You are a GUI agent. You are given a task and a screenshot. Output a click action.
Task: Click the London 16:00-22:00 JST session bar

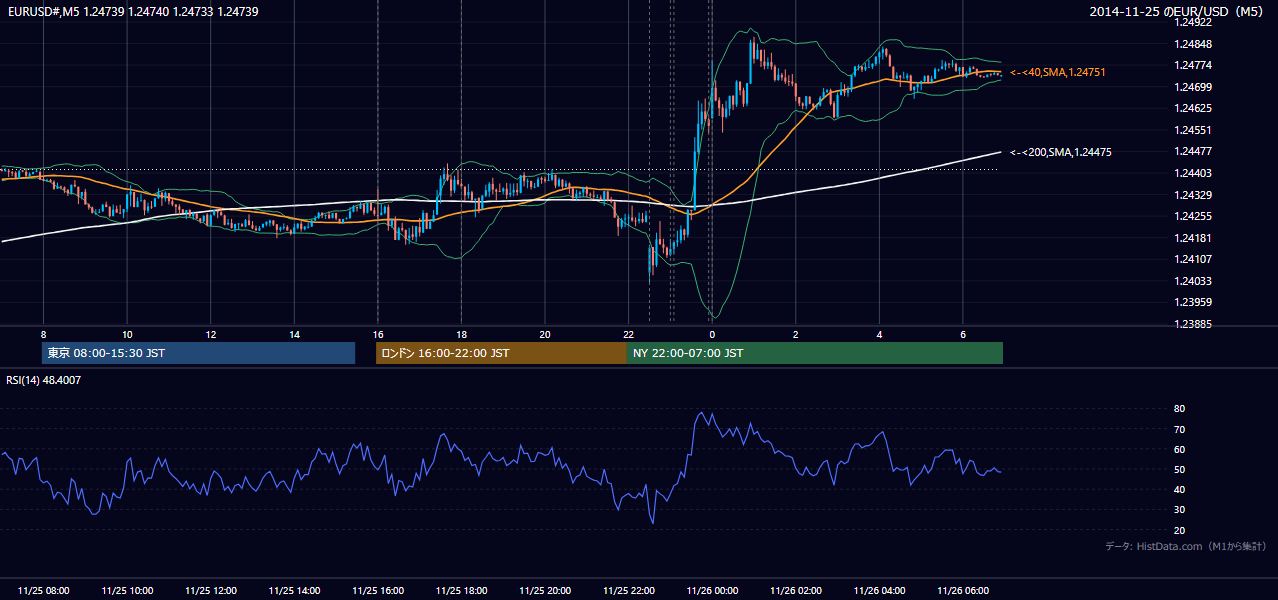pos(501,353)
